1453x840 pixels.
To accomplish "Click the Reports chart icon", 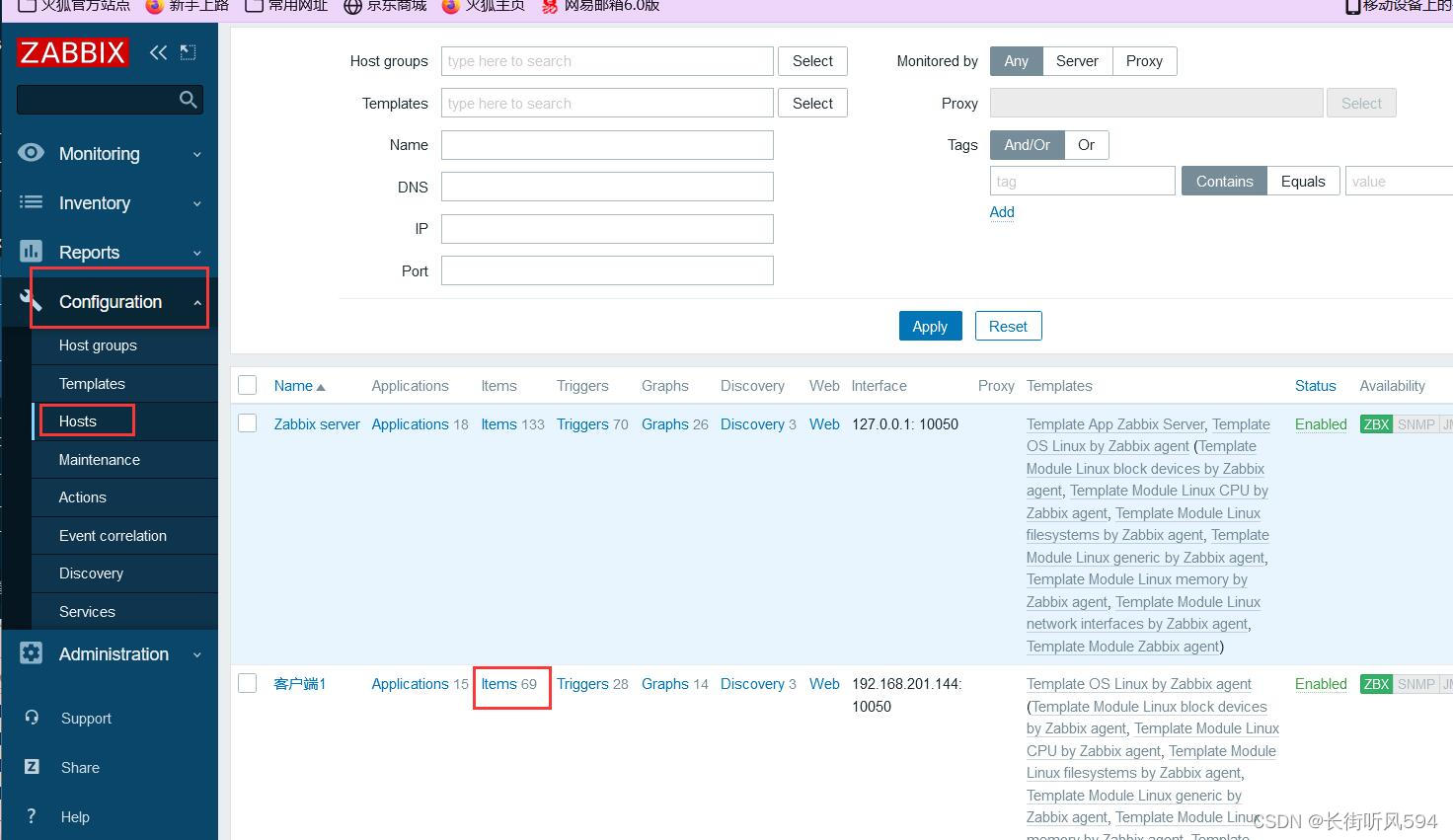I will (32, 252).
